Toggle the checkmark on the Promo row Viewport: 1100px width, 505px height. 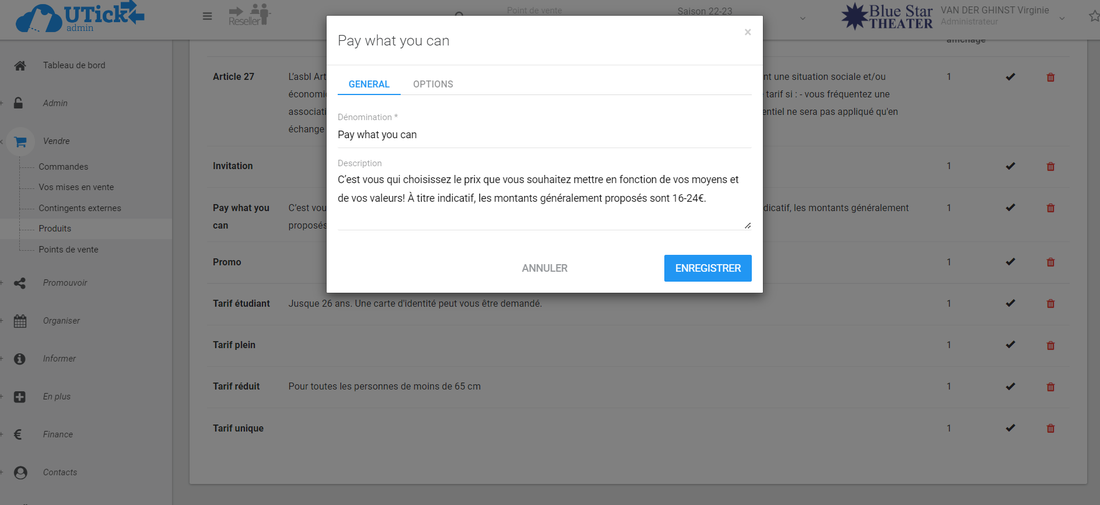[1010, 262]
